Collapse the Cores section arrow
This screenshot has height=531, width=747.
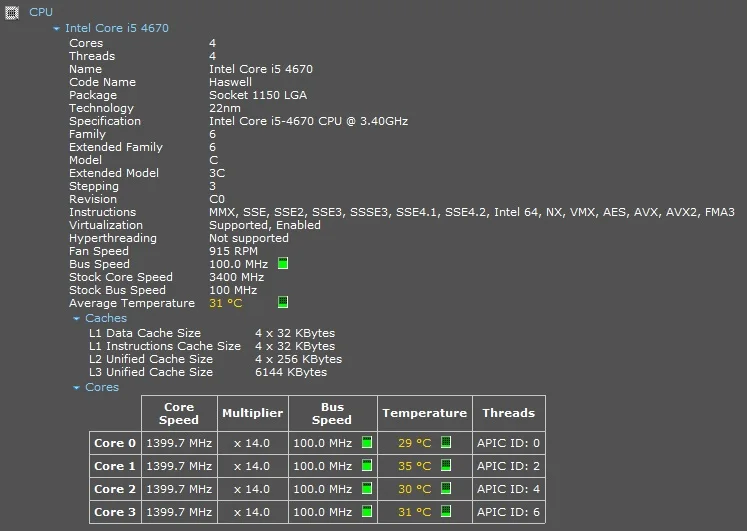(x=76, y=388)
